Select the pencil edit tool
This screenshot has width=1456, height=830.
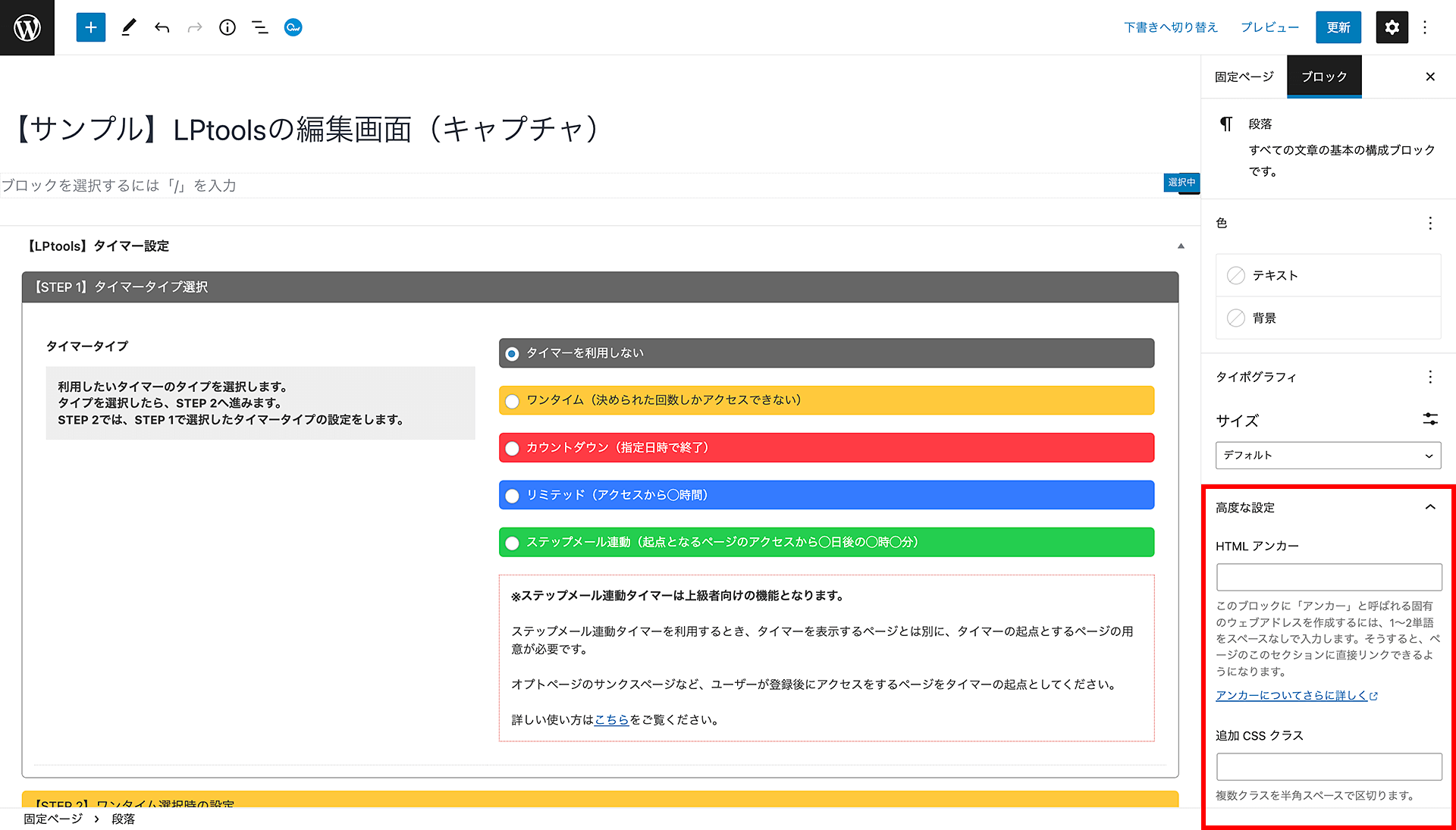(x=129, y=27)
